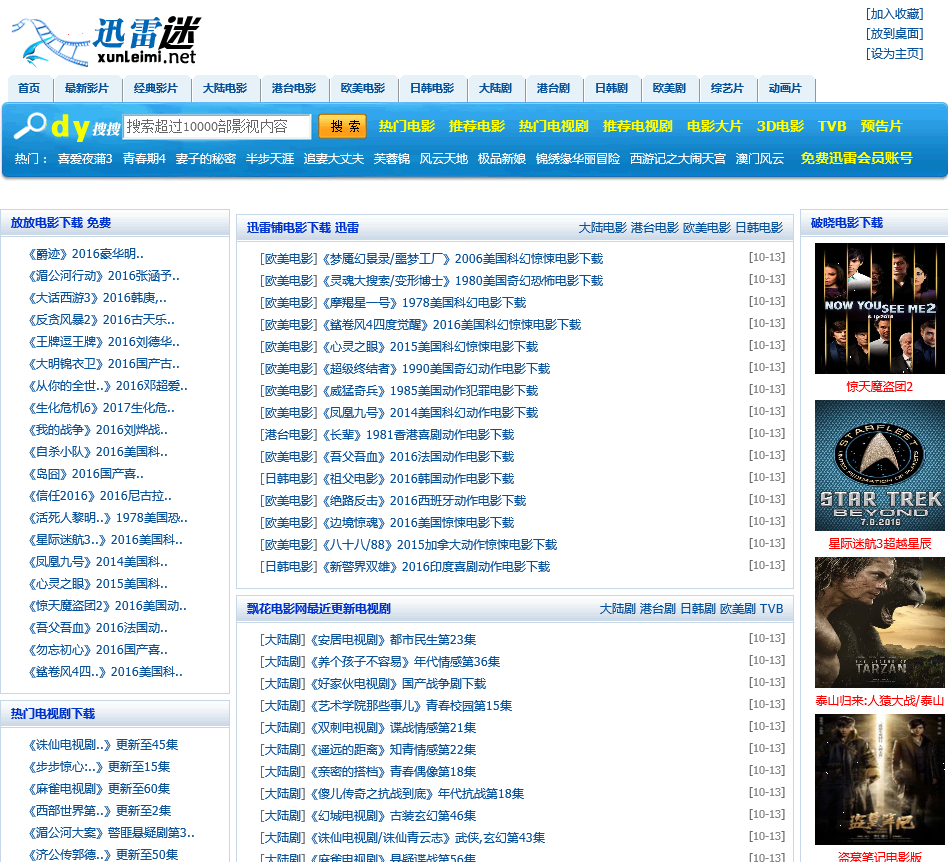This screenshot has width=948, height=862.
Task: Click the [欧美电影] tag before 《心灵之眼》
Action: pos(288,347)
